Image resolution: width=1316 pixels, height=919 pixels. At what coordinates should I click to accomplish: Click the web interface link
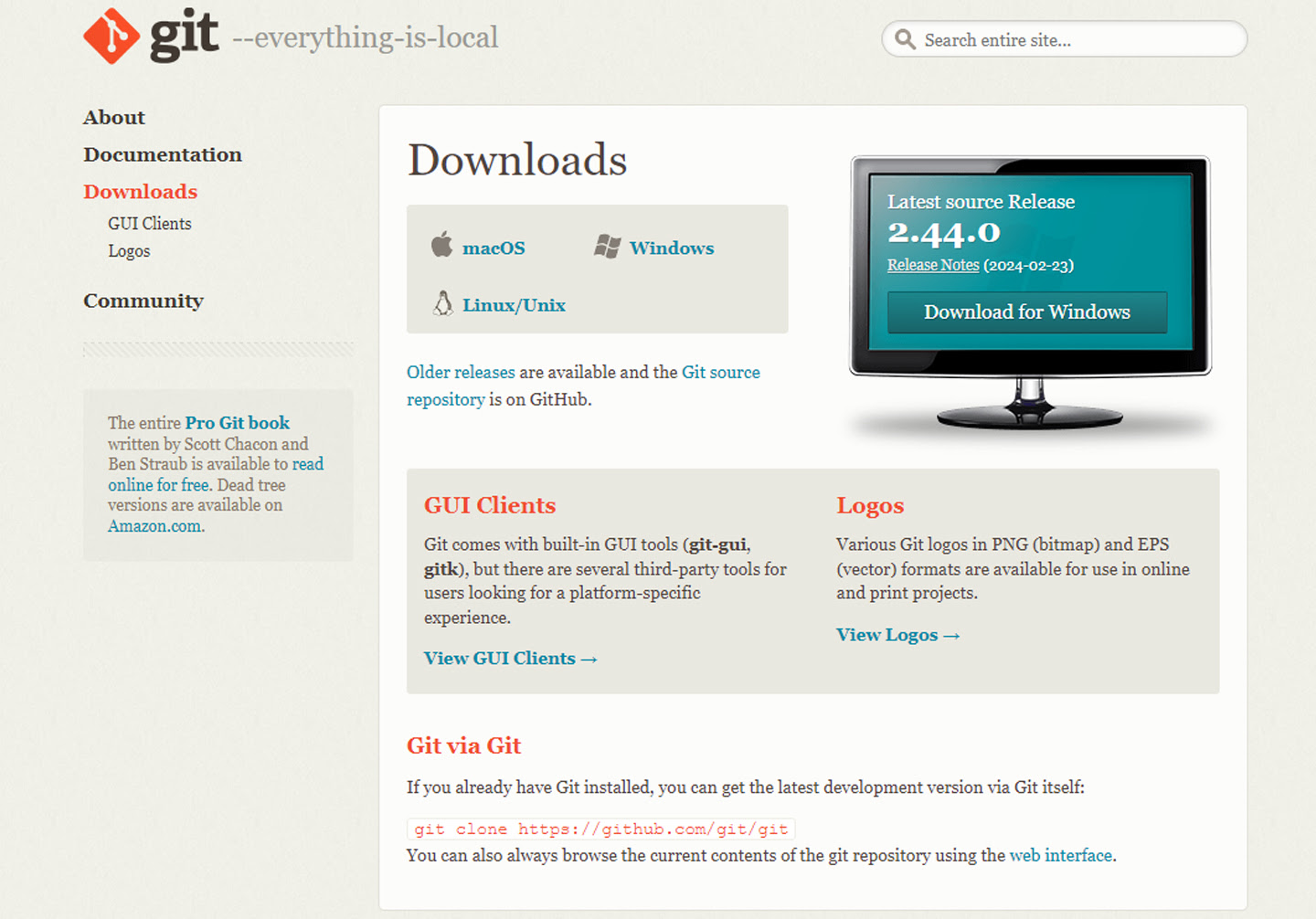tap(1060, 856)
